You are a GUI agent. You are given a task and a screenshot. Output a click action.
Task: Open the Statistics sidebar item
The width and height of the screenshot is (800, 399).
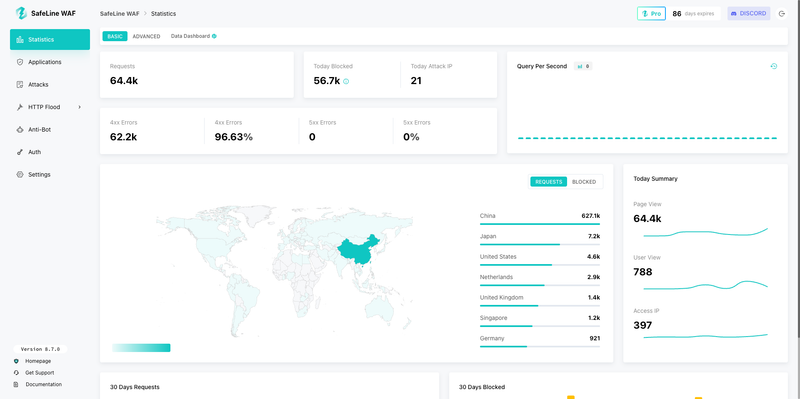tap(50, 39)
